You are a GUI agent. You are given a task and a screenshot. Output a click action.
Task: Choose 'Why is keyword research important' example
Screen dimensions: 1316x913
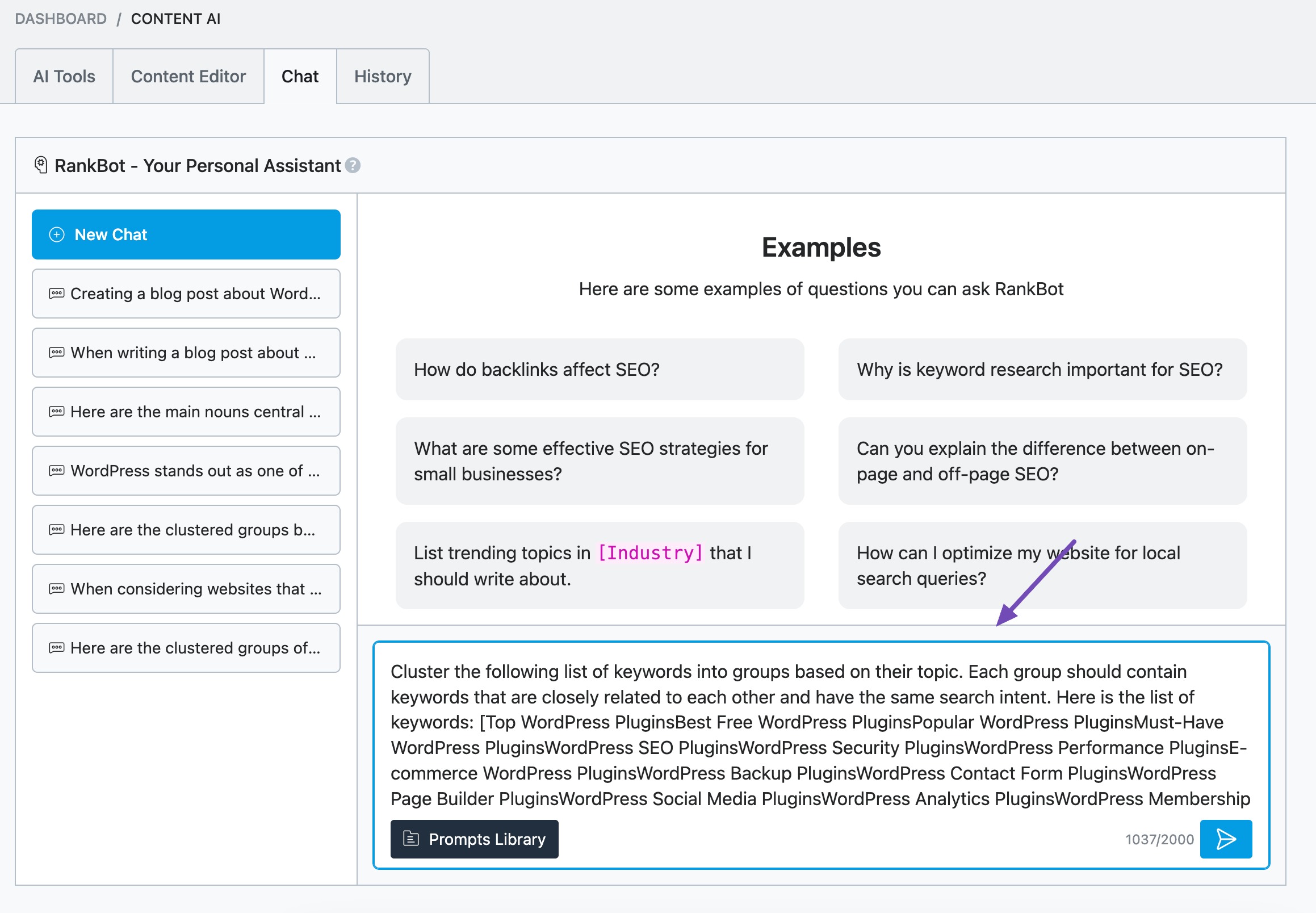(x=1041, y=370)
